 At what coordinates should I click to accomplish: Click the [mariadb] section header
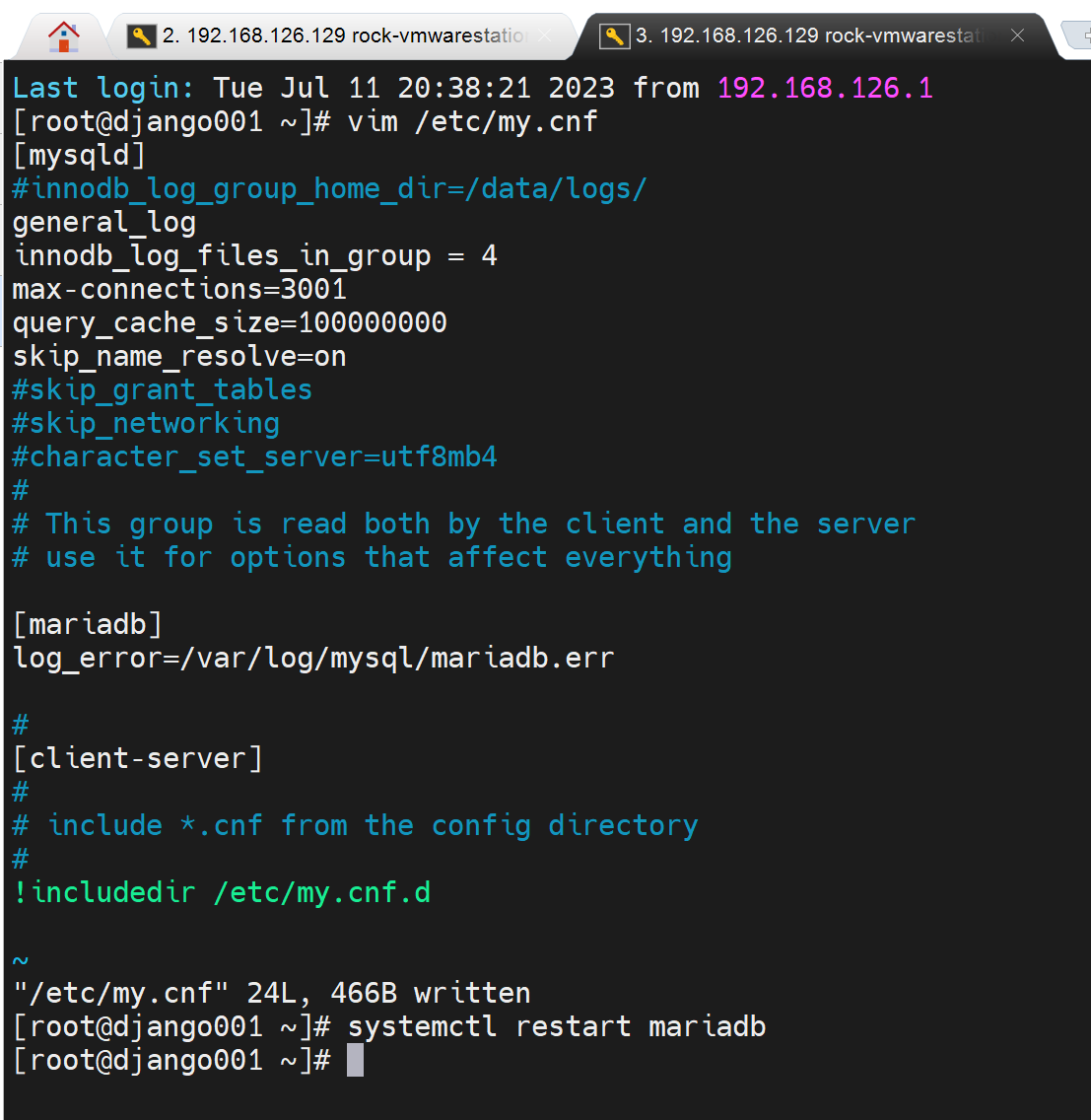(88, 625)
